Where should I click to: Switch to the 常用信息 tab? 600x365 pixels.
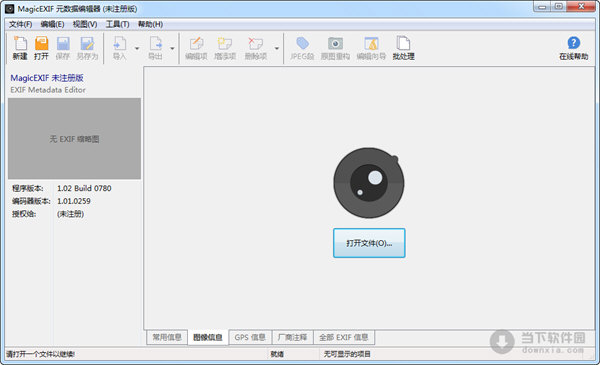point(167,337)
